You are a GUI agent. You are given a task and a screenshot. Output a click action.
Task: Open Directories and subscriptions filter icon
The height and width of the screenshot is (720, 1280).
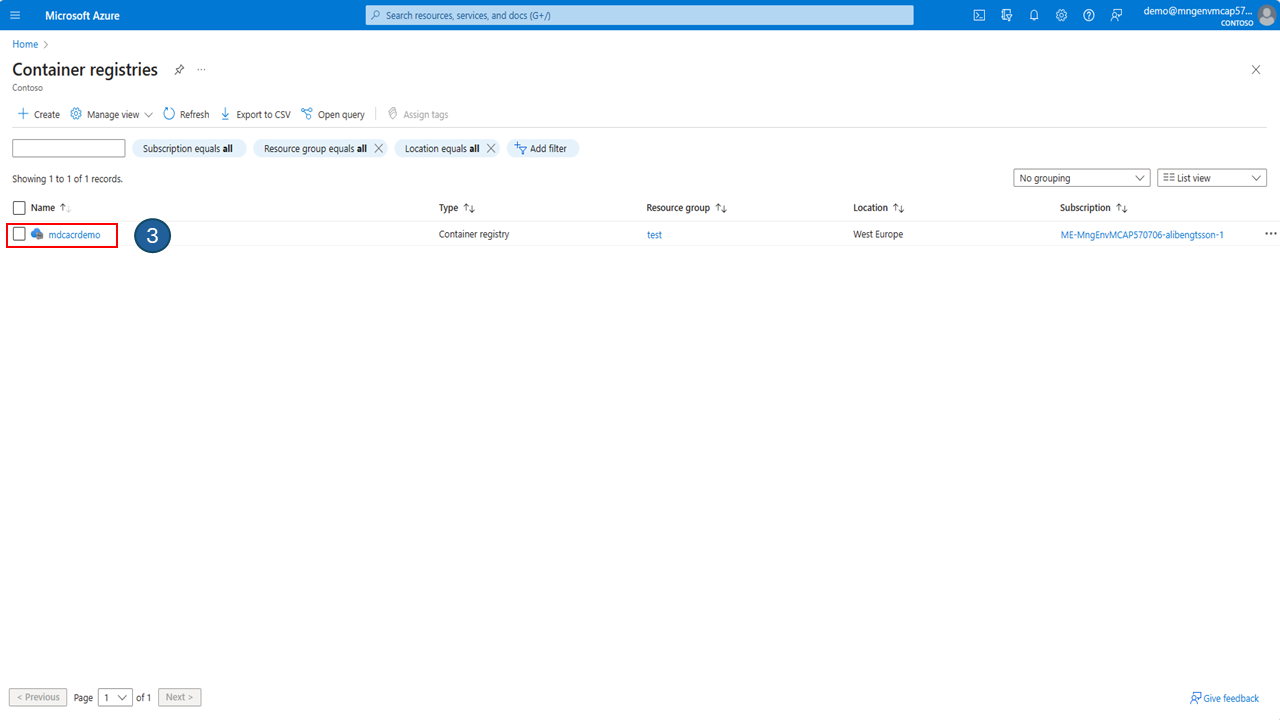click(x=1006, y=15)
